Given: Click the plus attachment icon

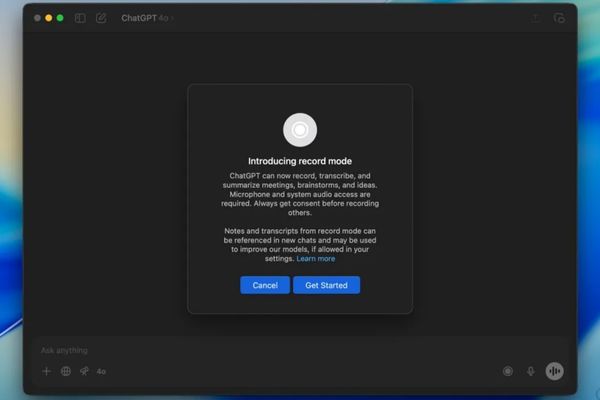Looking at the screenshot, I should (x=46, y=371).
